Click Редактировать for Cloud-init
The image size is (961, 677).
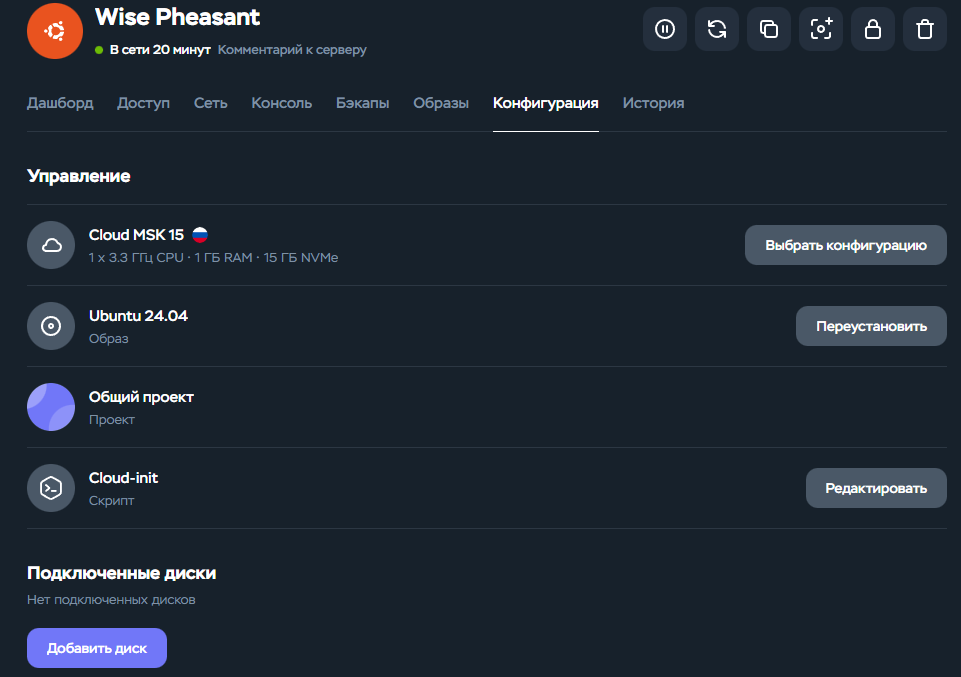[x=876, y=488]
